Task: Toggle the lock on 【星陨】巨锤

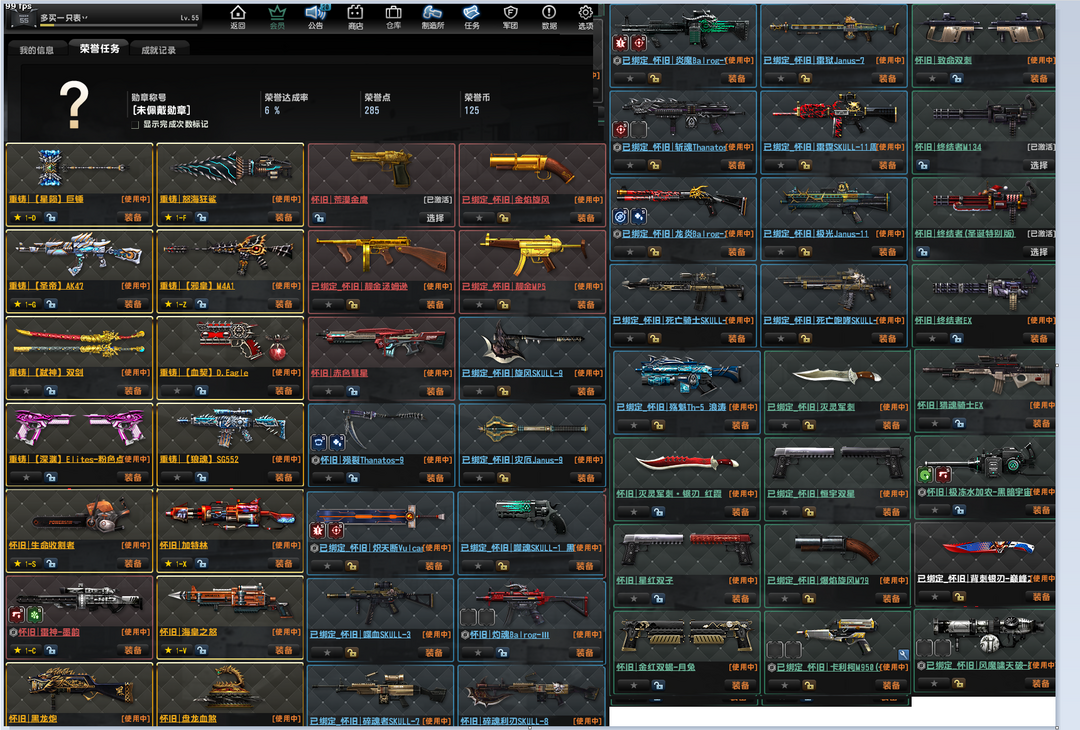Action: click(49, 217)
